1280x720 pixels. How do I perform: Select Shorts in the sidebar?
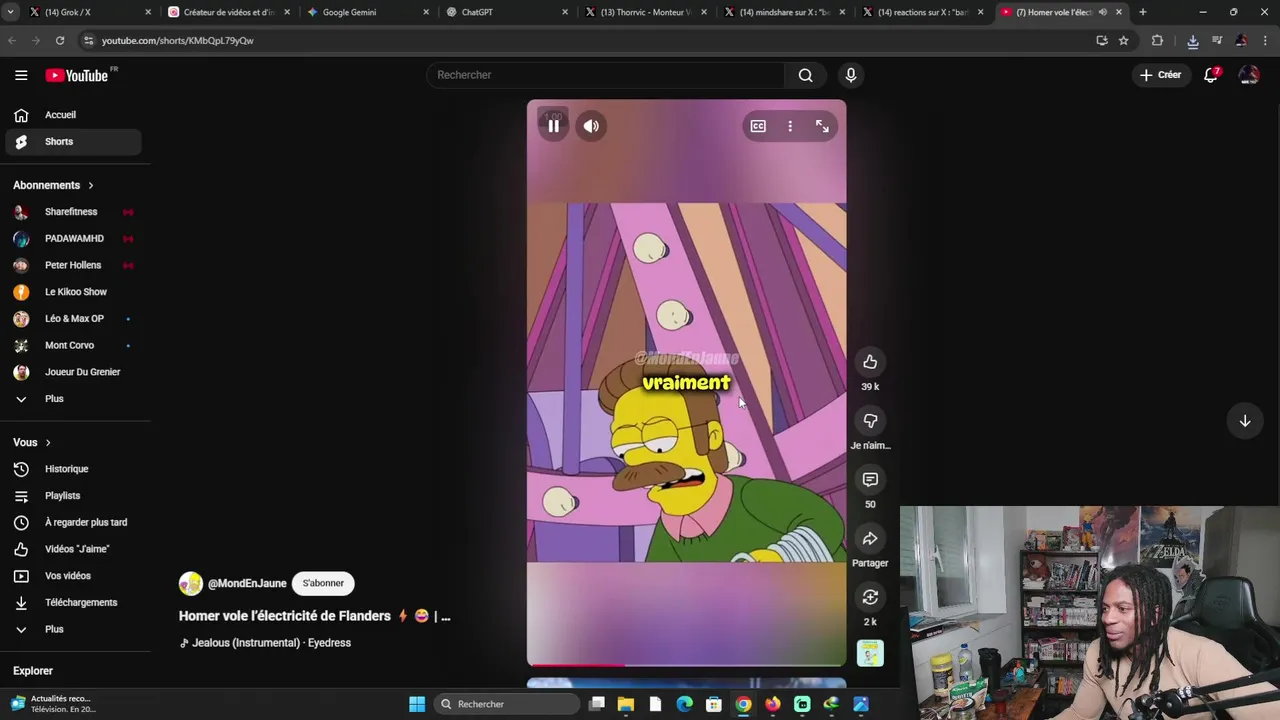[73, 142]
